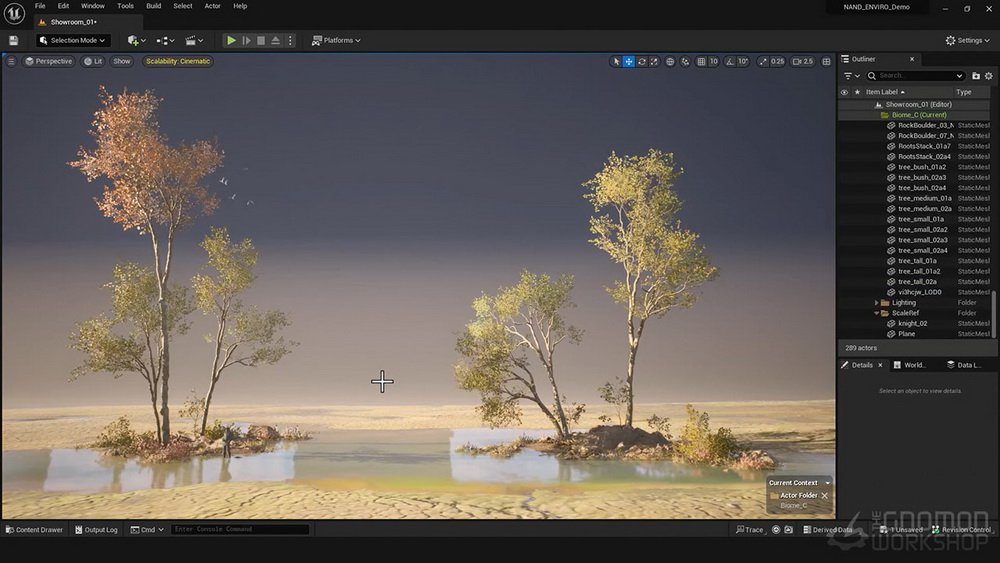Open the quick add content menu
This screenshot has height=563, width=1000.
136,40
